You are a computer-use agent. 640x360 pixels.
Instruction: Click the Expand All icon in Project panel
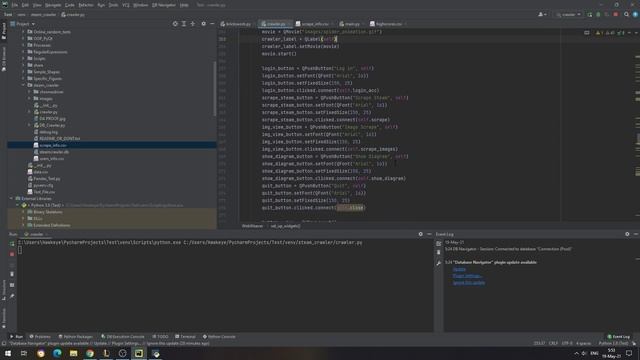click(184, 24)
